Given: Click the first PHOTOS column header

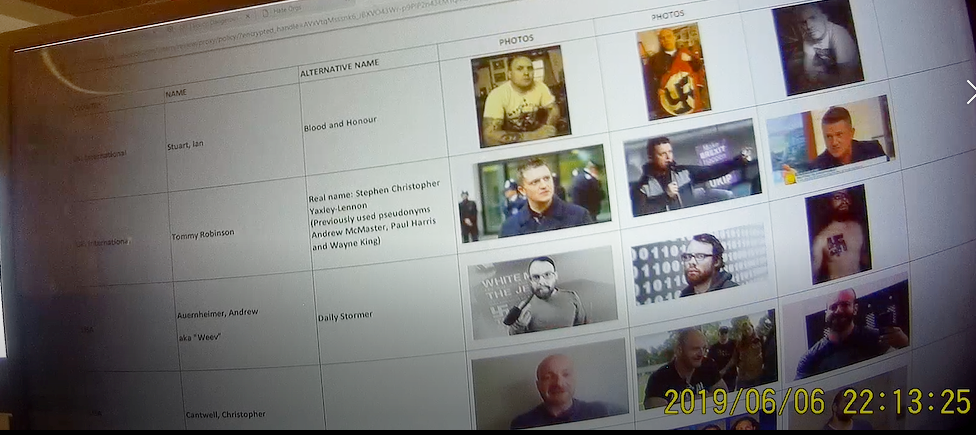Looking at the screenshot, I should click(516, 40).
